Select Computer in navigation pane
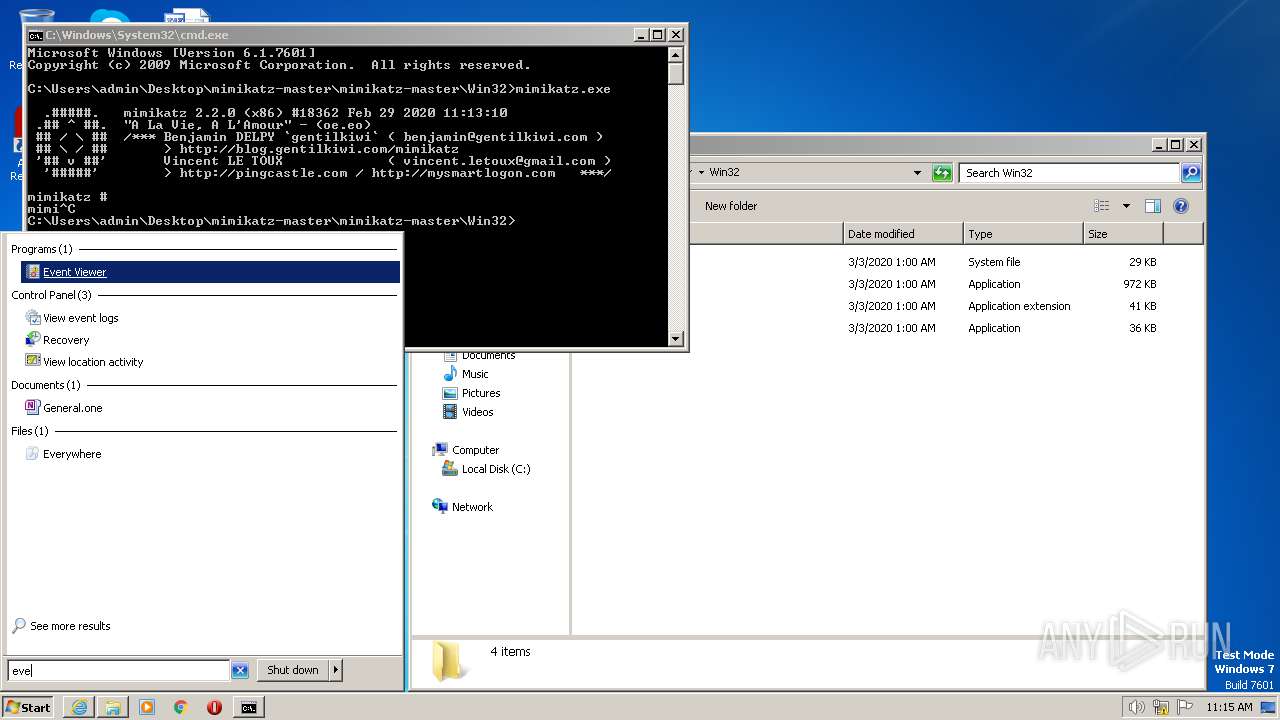 pos(475,450)
